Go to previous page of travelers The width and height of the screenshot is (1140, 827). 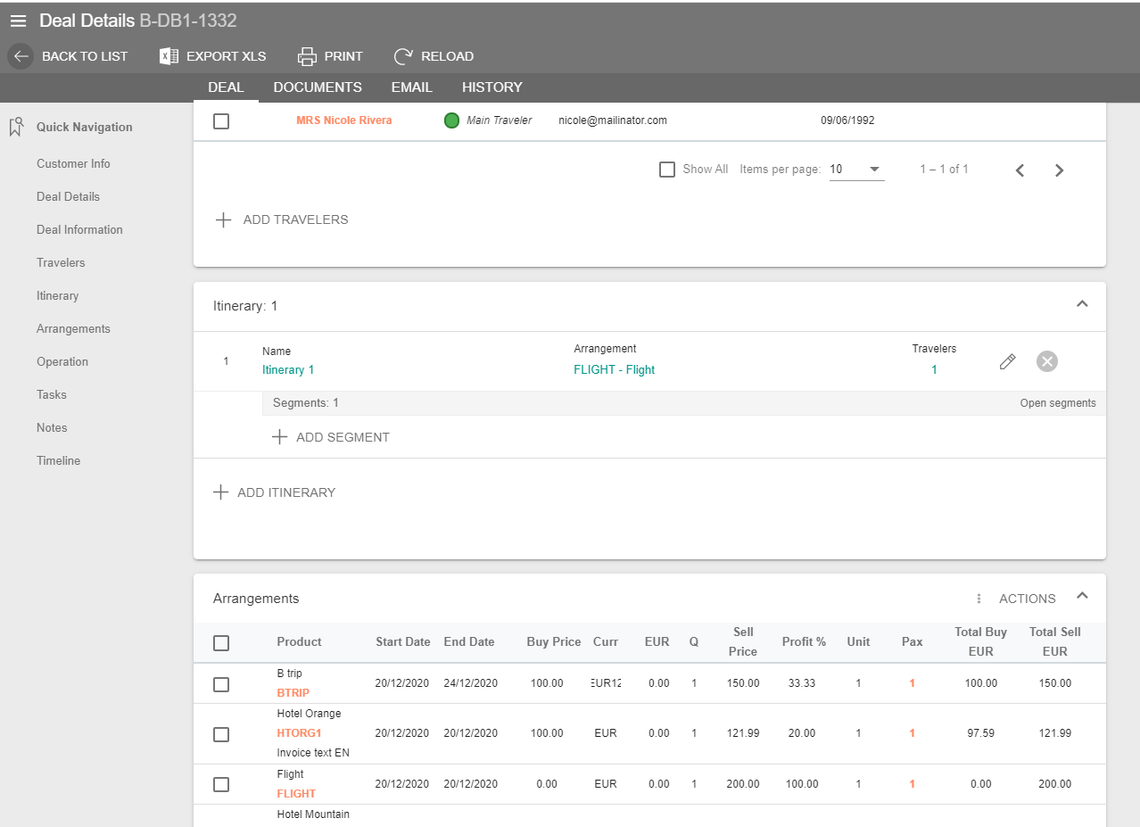[x=1020, y=170]
